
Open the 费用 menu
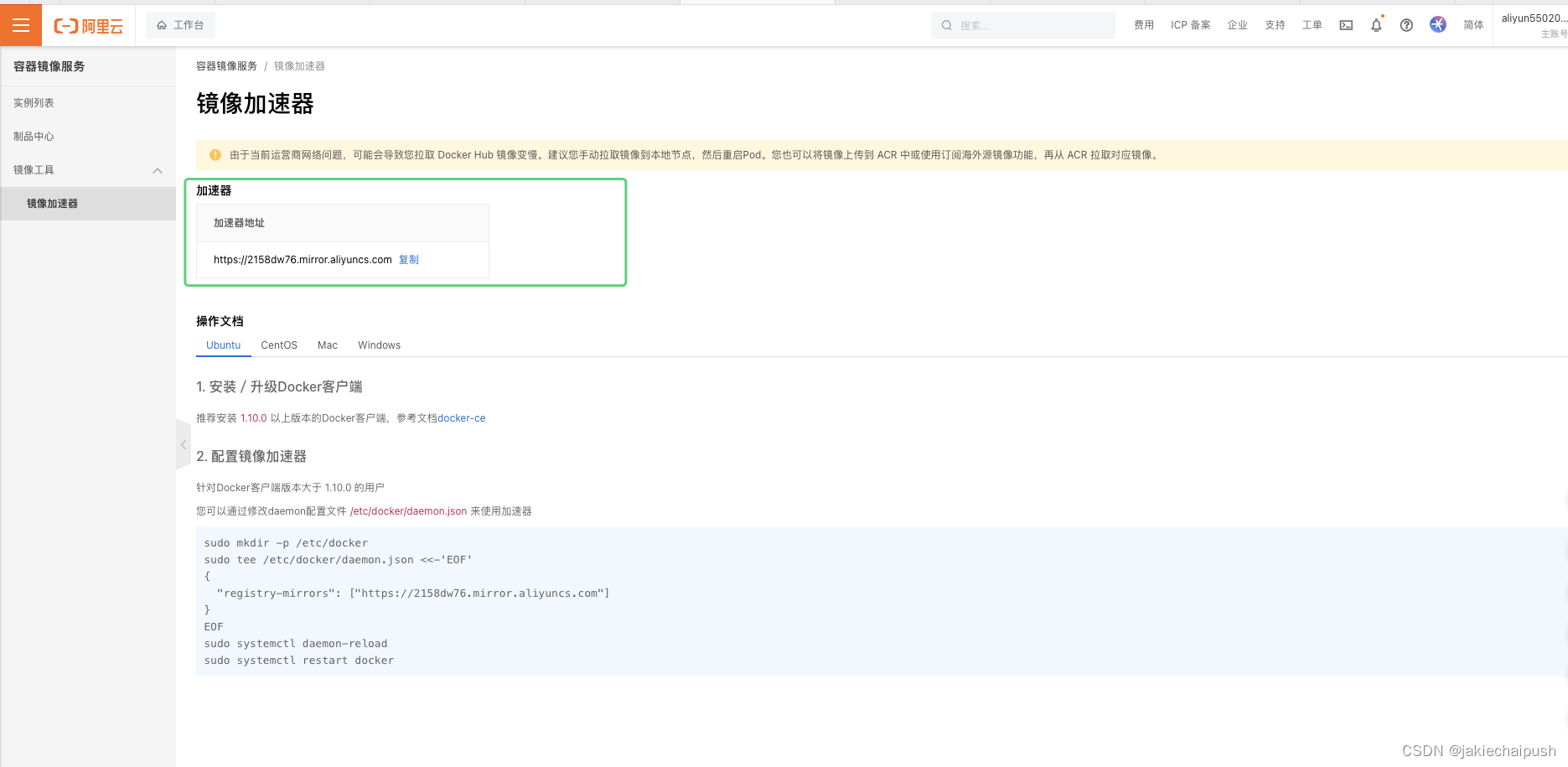(x=1144, y=25)
